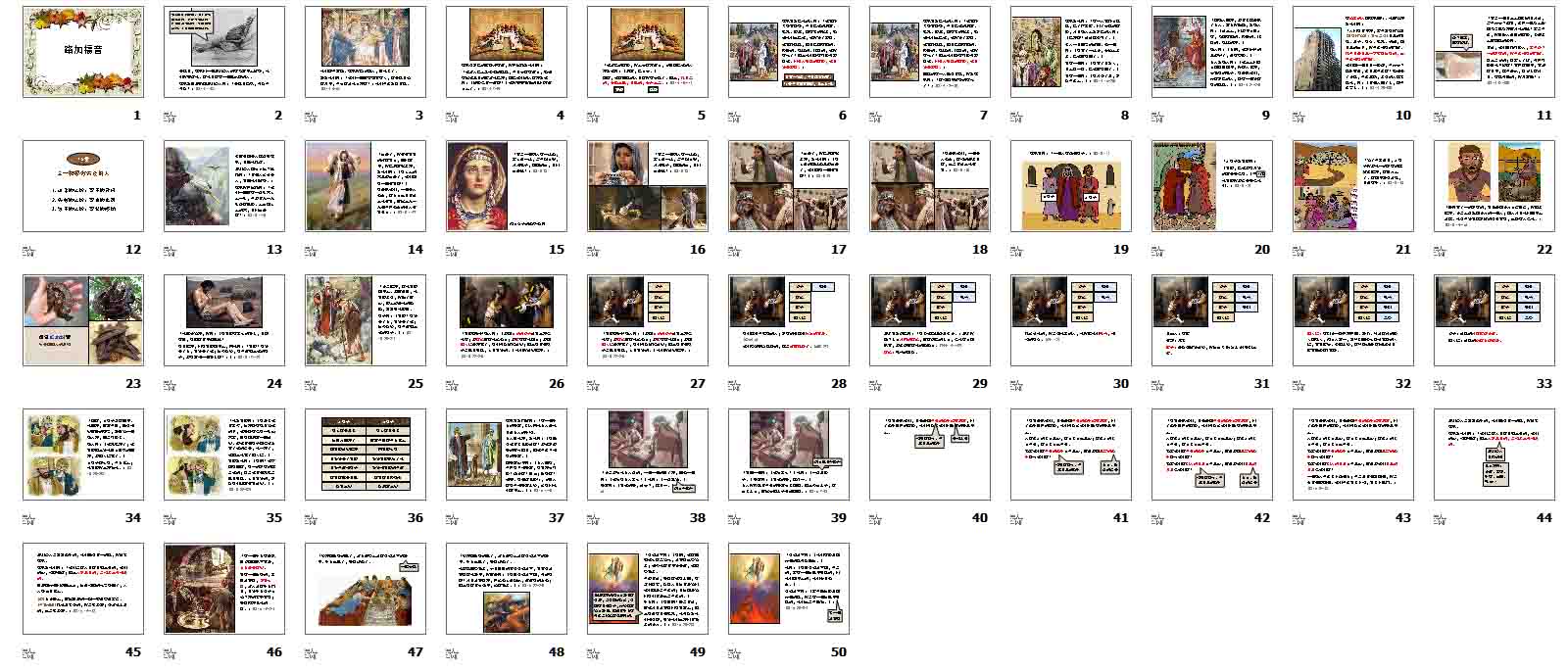Select text-only slide 45

[83, 589]
